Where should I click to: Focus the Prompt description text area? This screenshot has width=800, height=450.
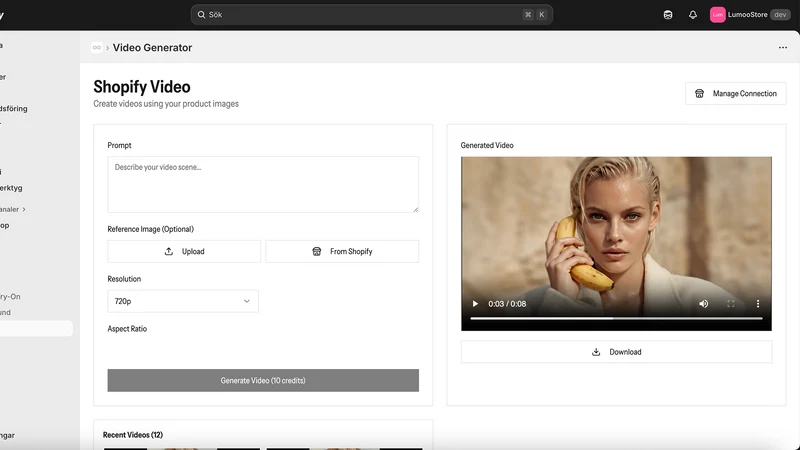[x=263, y=184]
